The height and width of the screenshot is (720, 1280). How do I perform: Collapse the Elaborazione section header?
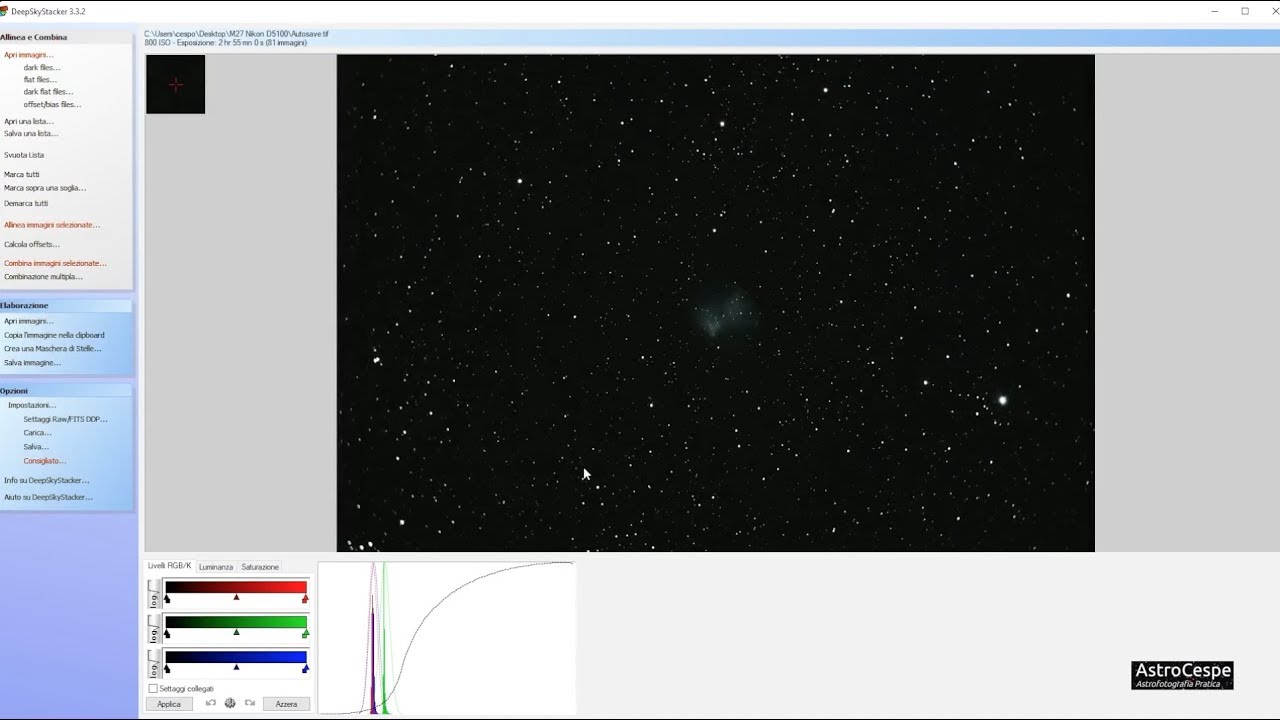tap(66, 305)
